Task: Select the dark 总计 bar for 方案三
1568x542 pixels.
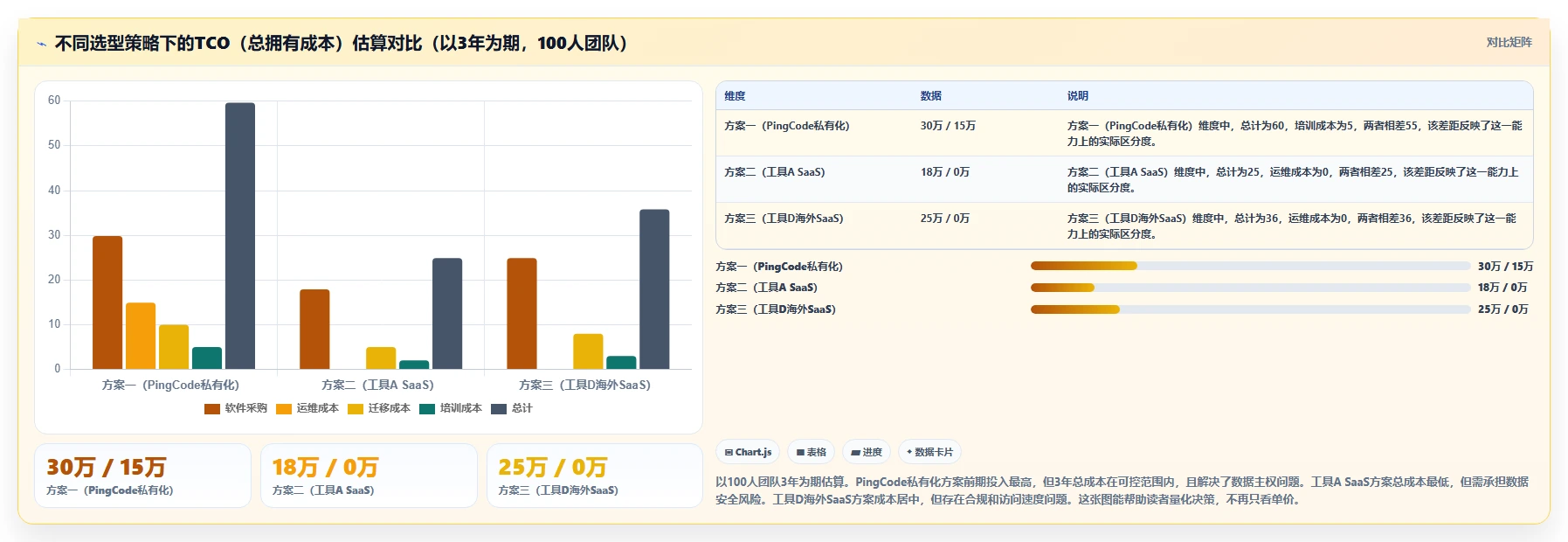Action: click(x=654, y=289)
